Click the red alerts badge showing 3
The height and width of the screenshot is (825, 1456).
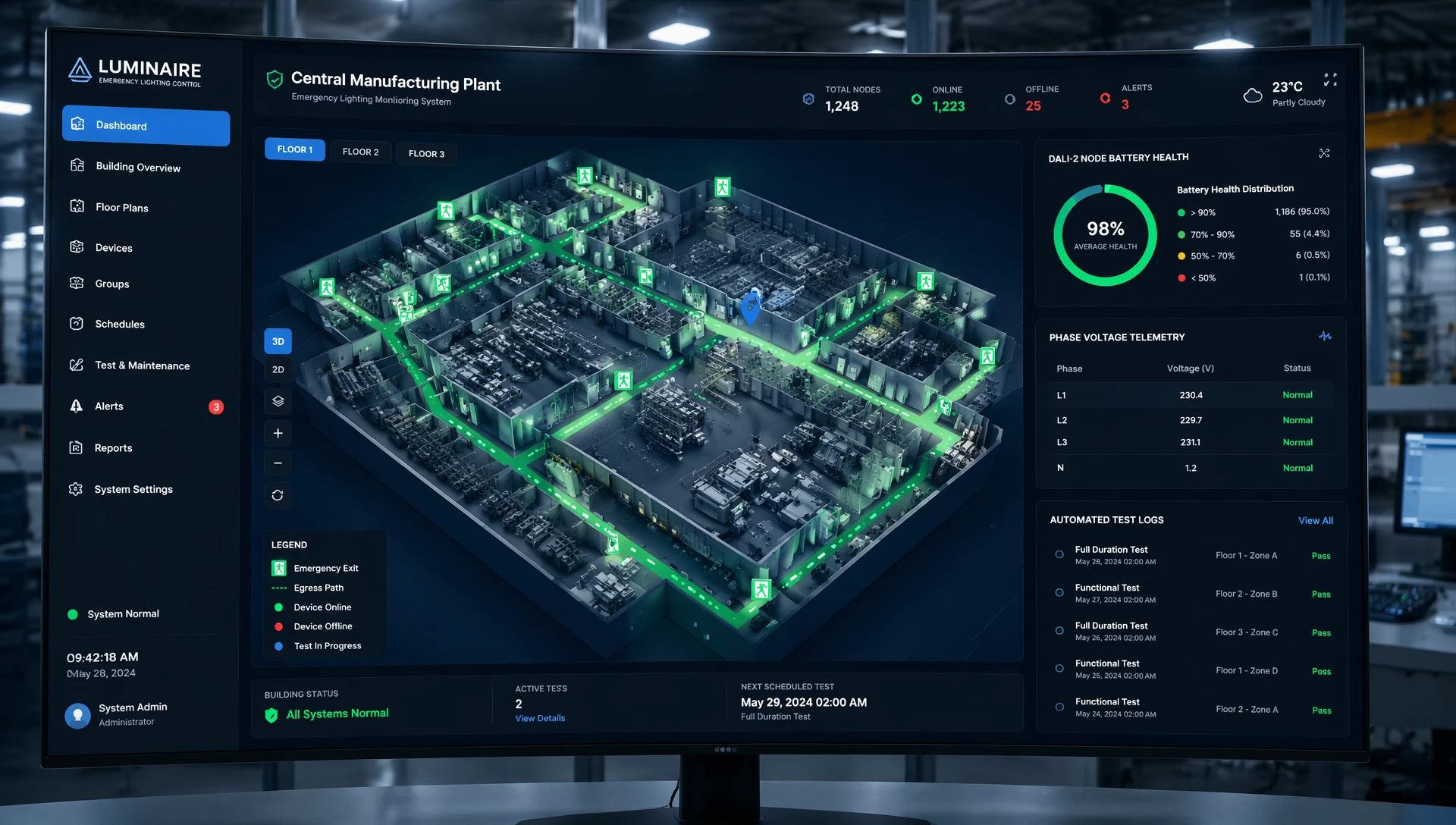coord(216,407)
